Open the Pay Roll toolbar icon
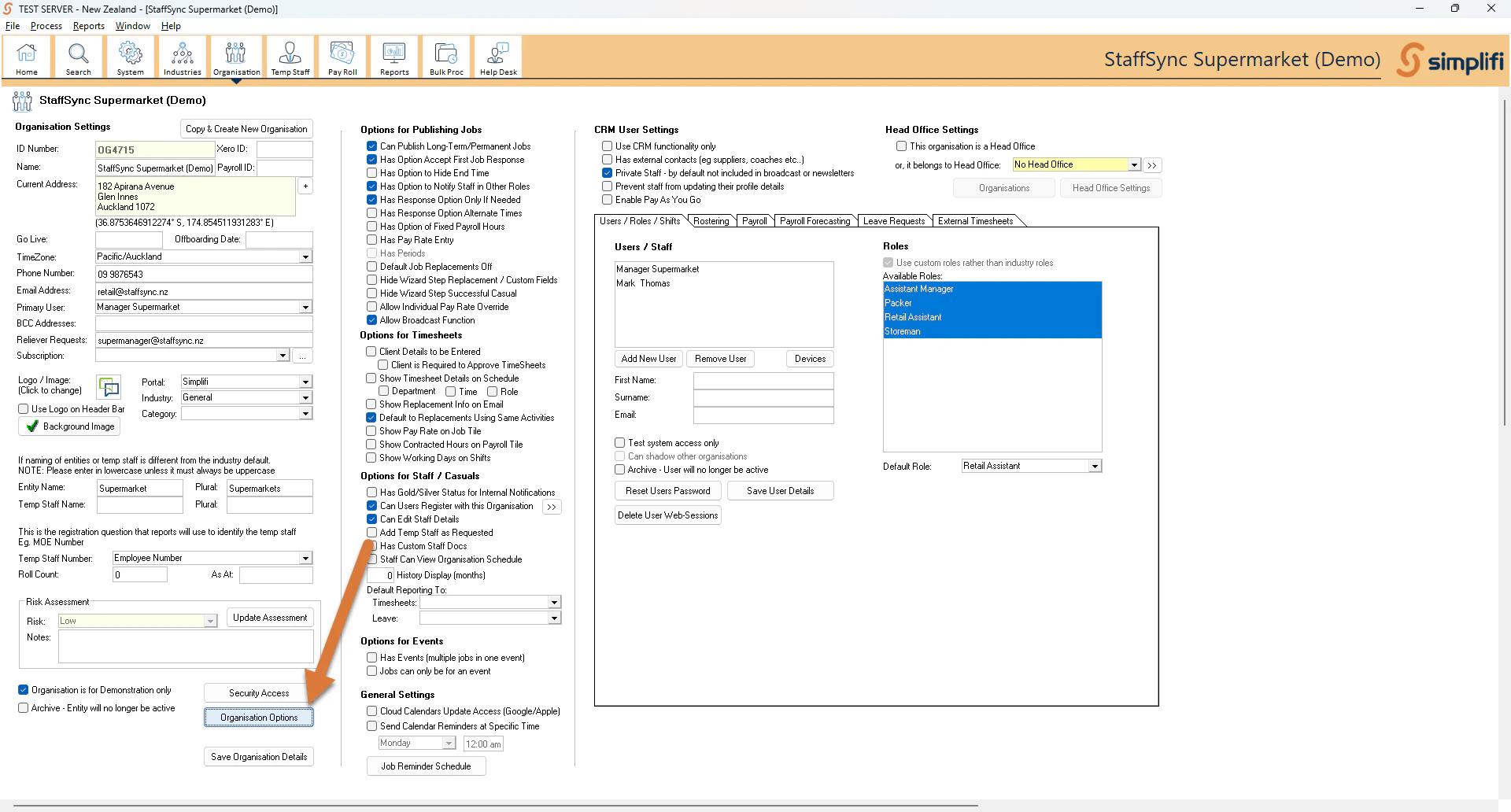Image resolution: width=1511 pixels, height=812 pixels. 342,57
